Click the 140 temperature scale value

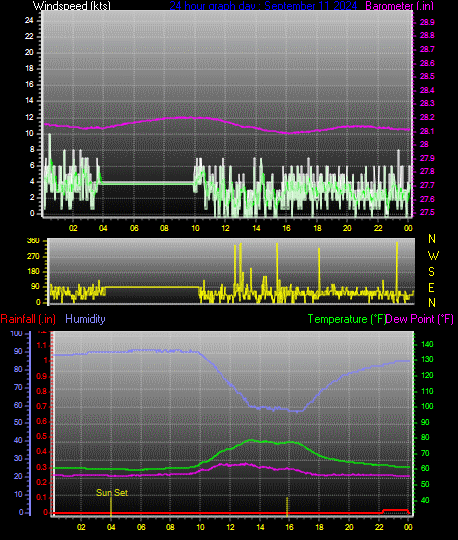coord(427,344)
